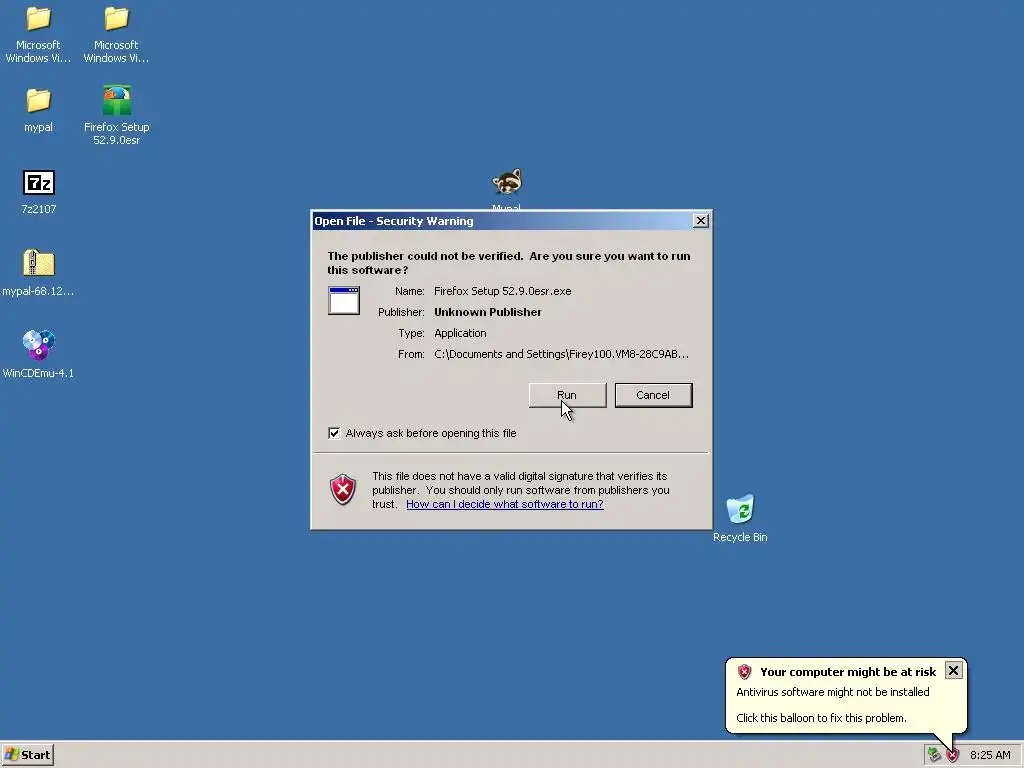This screenshot has height=768, width=1024.
Task: Select the mypal folder icon
Action: pos(38,101)
